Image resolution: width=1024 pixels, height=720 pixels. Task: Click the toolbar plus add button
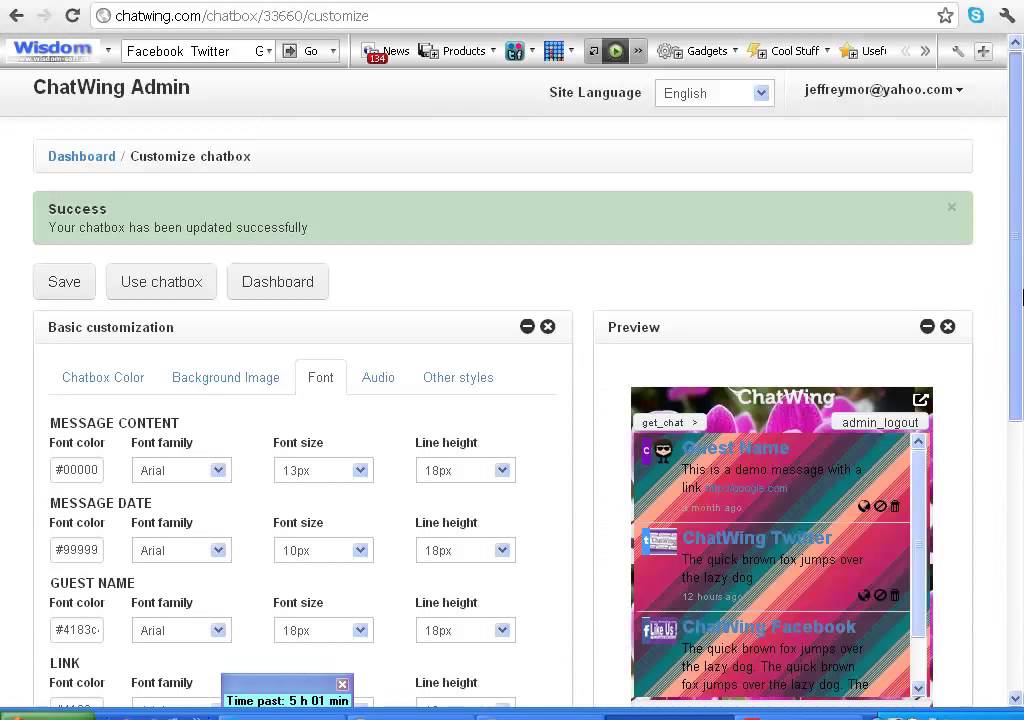[x=983, y=51]
